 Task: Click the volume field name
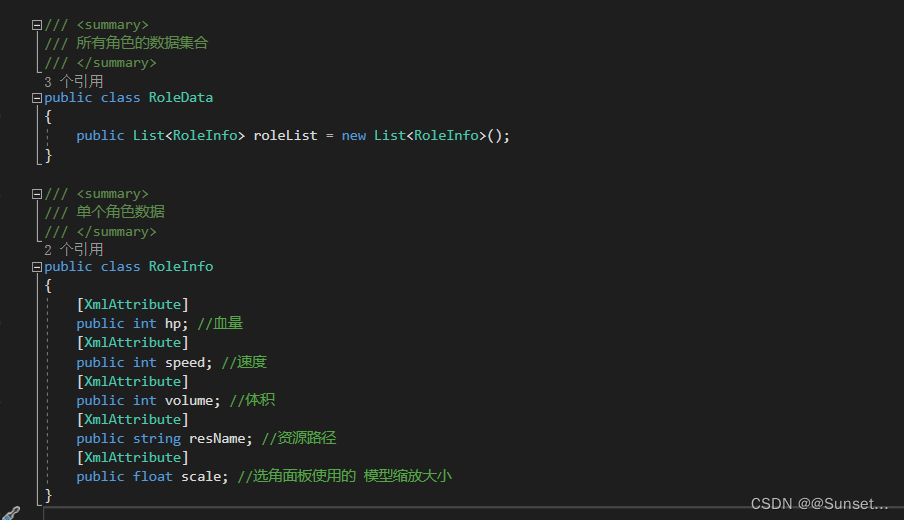(189, 401)
